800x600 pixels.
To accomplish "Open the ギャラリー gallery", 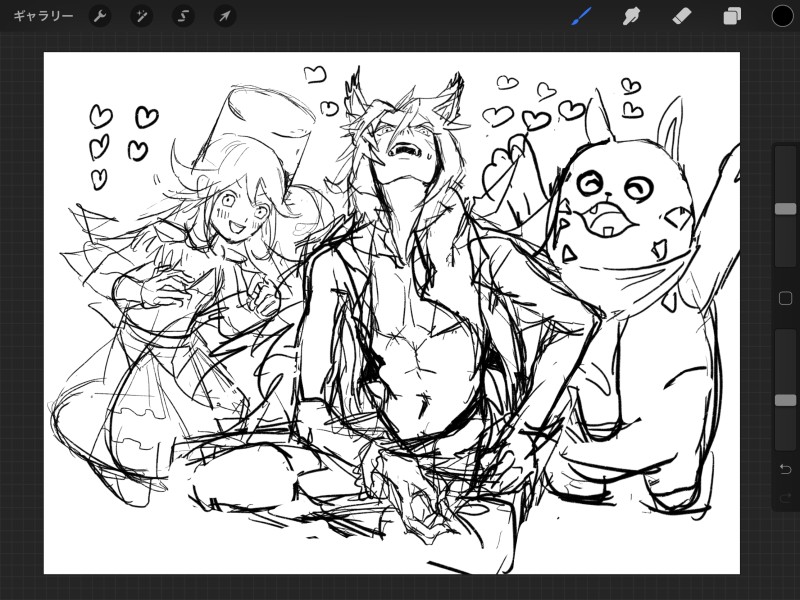I will tap(43, 16).
